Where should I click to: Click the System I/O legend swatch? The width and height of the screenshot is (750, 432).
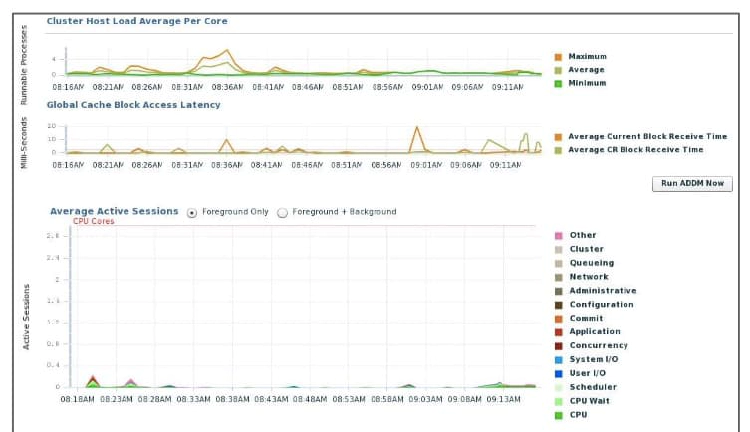click(558, 360)
